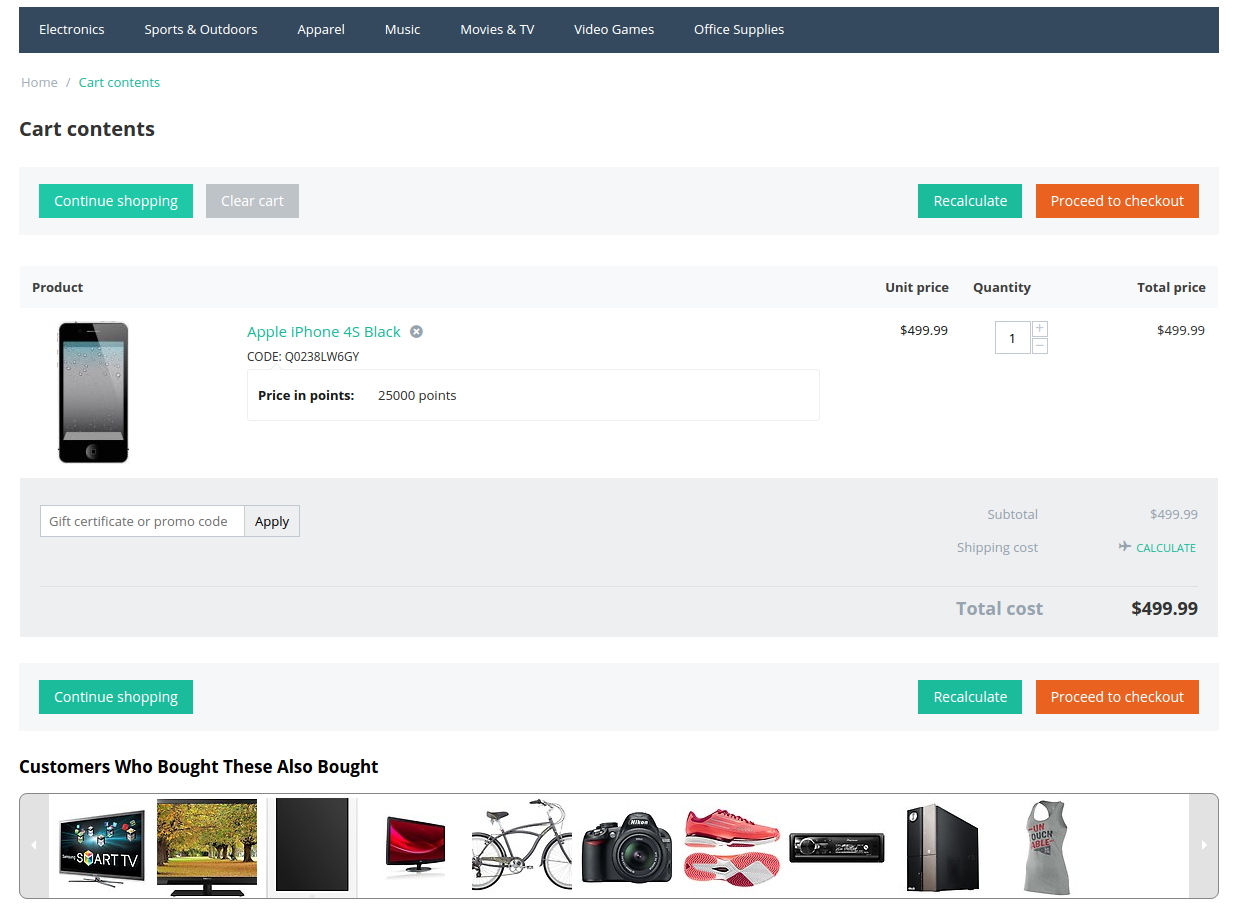Open Samsung Smart TV thumbnail
The width and height of the screenshot is (1234, 916).
[x=101, y=847]
